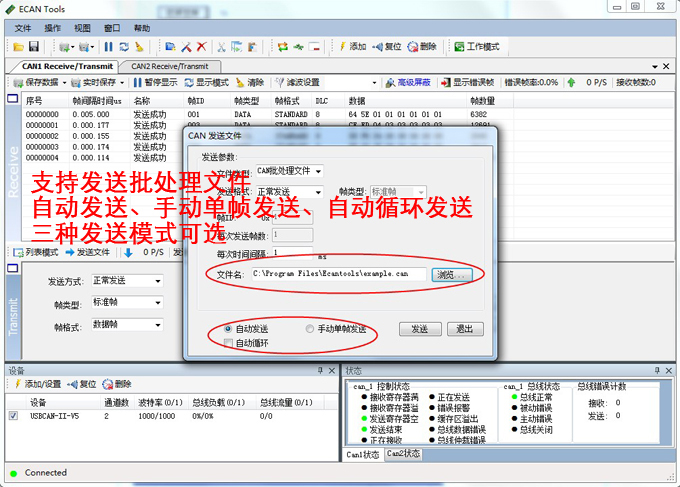Click the 浏览 browse button
This screenshot has width=680, height=487.
tap(452, 273)
